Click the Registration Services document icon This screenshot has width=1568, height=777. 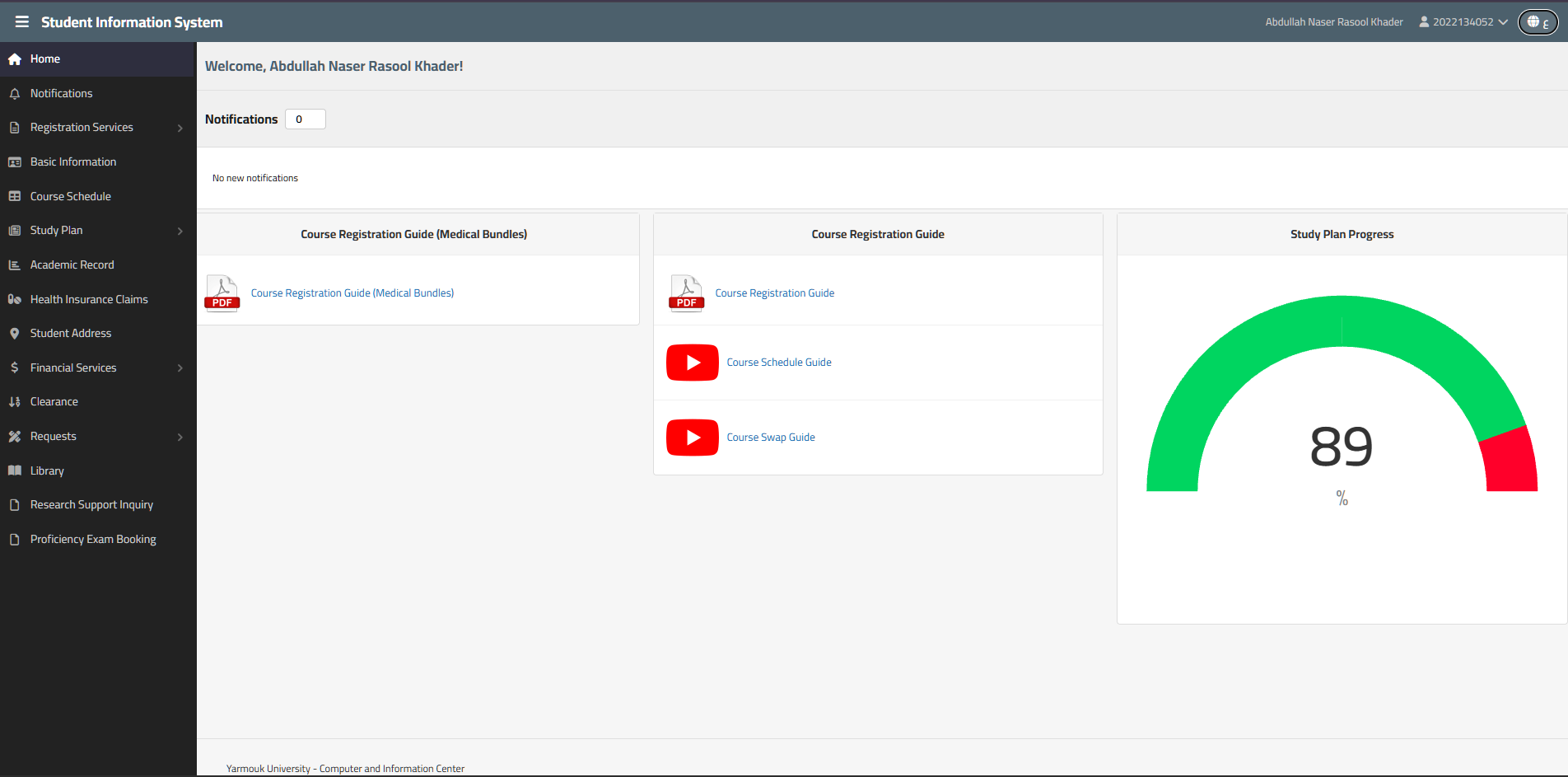[x=14, y=128]
